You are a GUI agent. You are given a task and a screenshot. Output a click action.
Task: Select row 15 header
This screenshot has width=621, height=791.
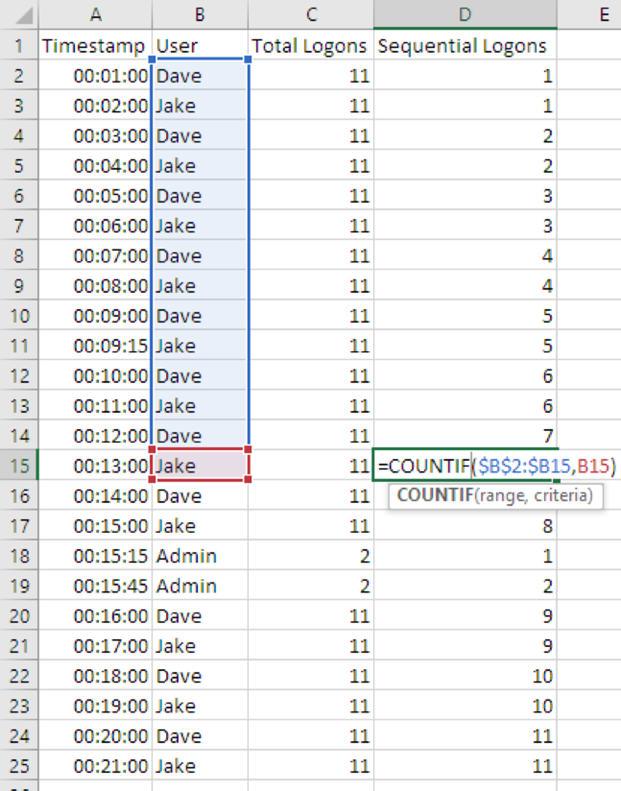(x=18, y=466)
